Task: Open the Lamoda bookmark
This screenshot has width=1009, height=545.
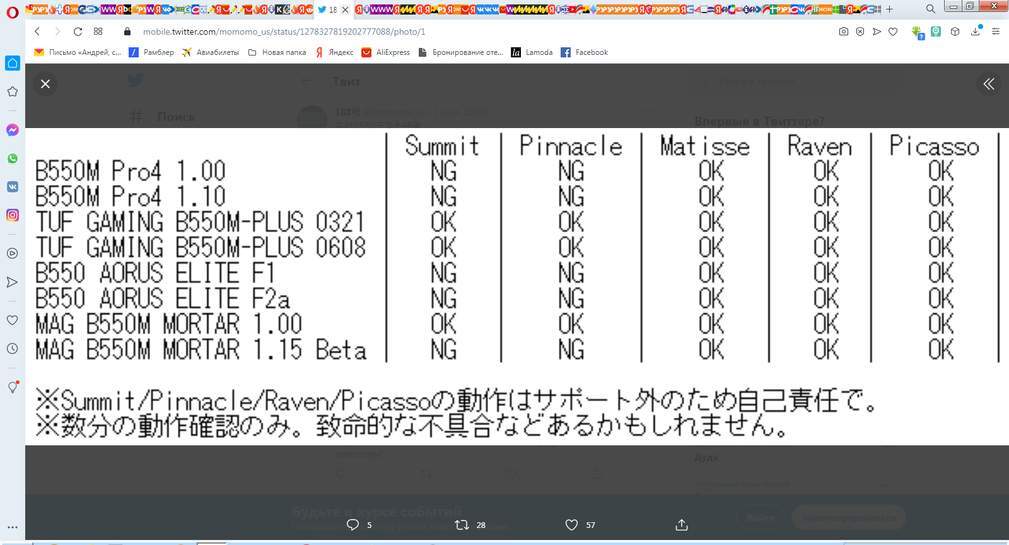Action: (532, 52)
